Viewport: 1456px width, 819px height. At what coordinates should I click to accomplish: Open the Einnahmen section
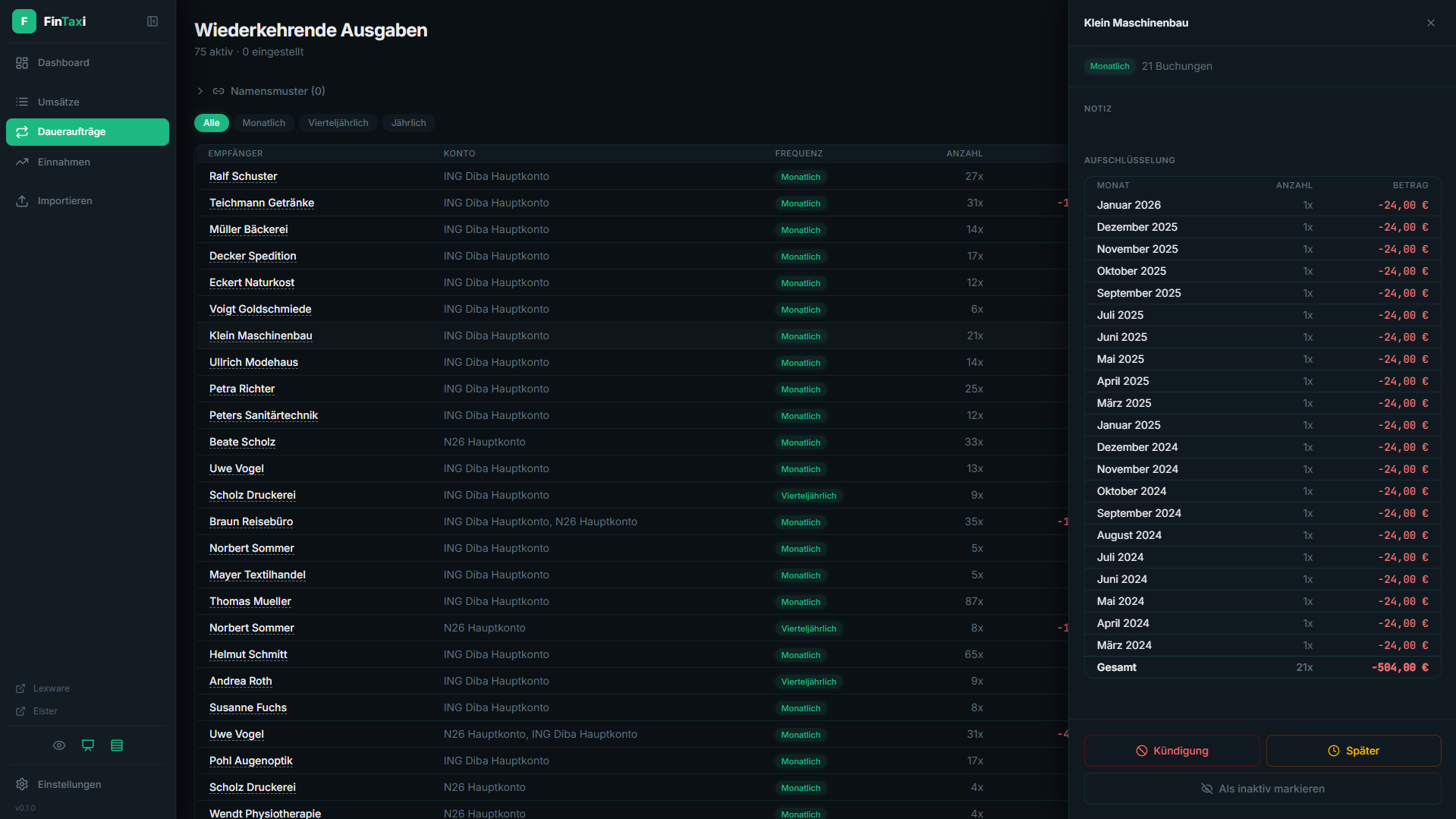[x=64, y=162]
